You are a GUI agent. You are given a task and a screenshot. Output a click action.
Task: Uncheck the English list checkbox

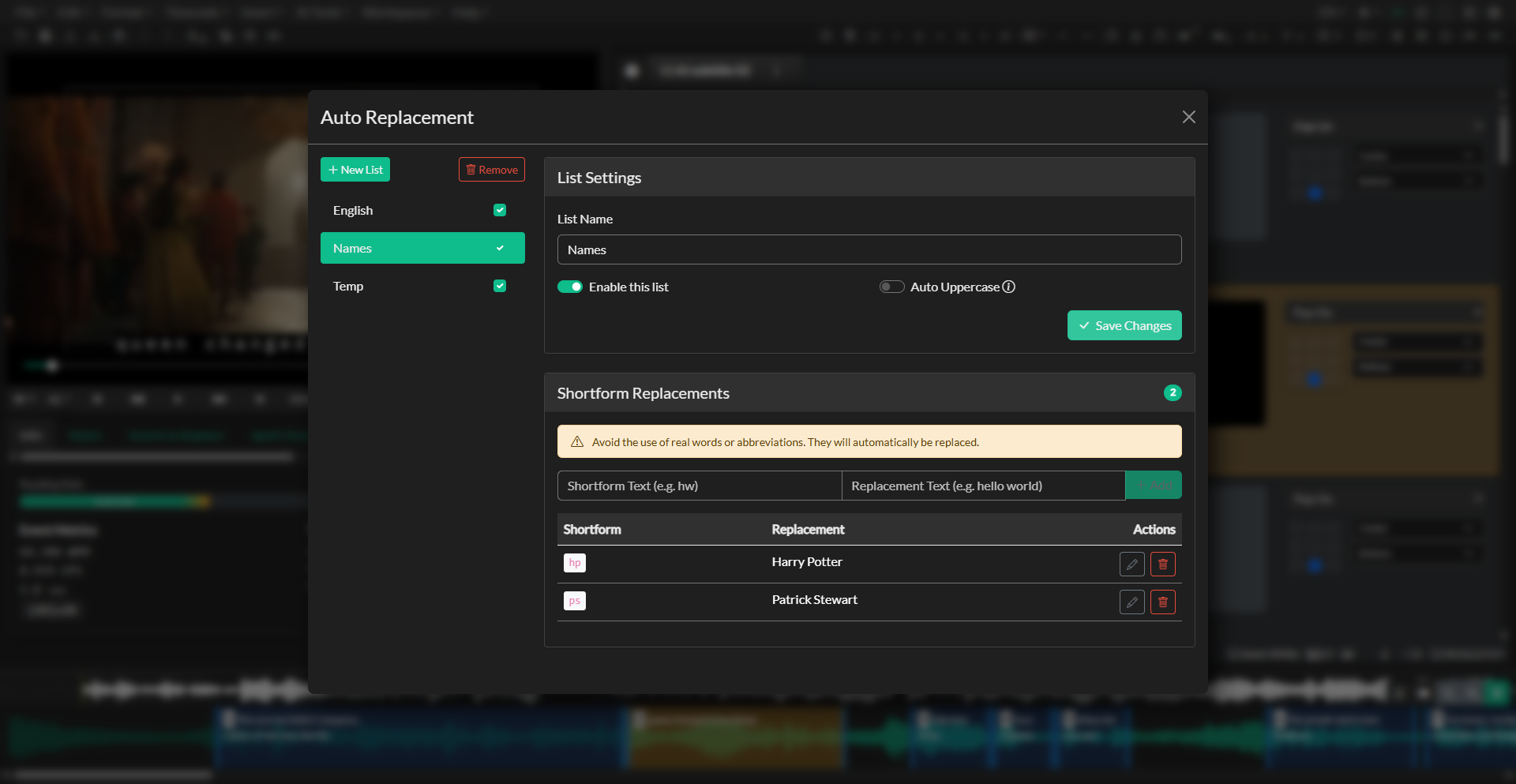click(500, 210)
